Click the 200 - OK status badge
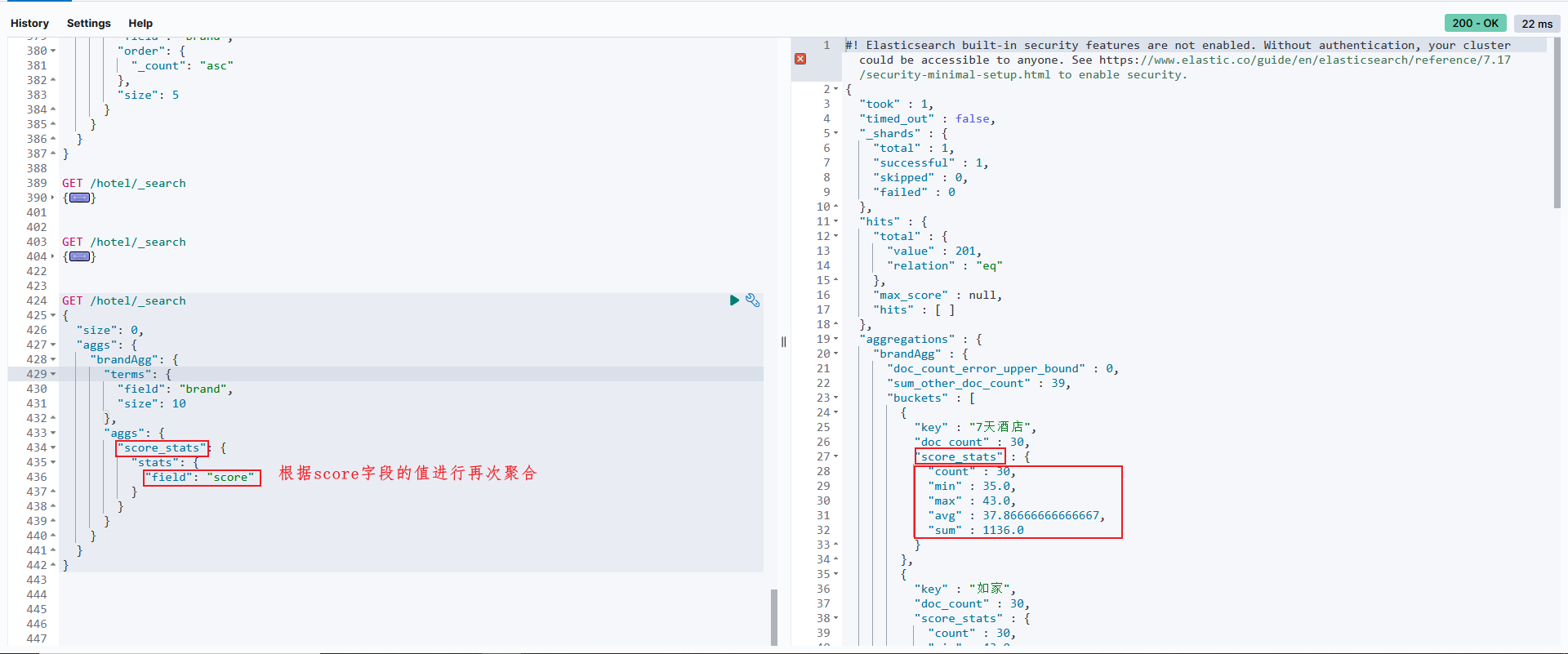 (x=1475, y=23)
